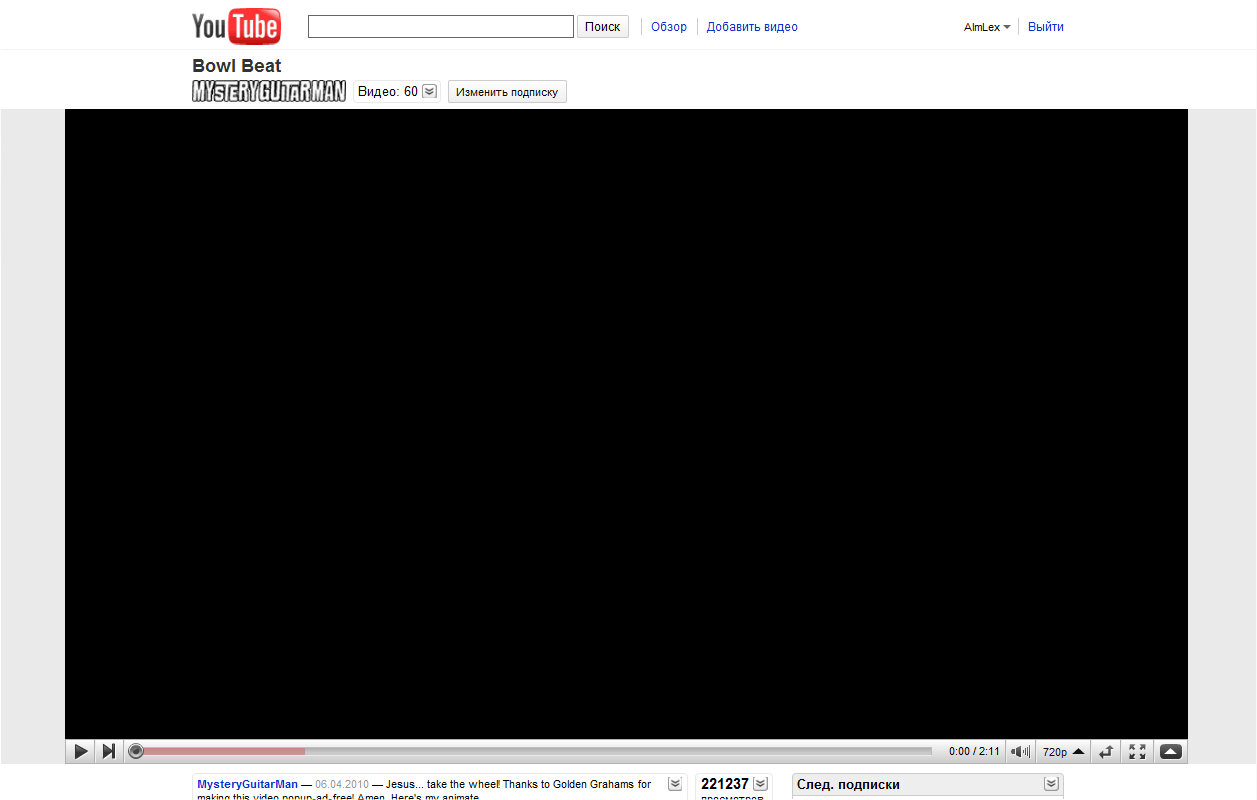Open the player pop-up arrow button
Viewport: 1257px width, 800px height.
(1170, 750)
